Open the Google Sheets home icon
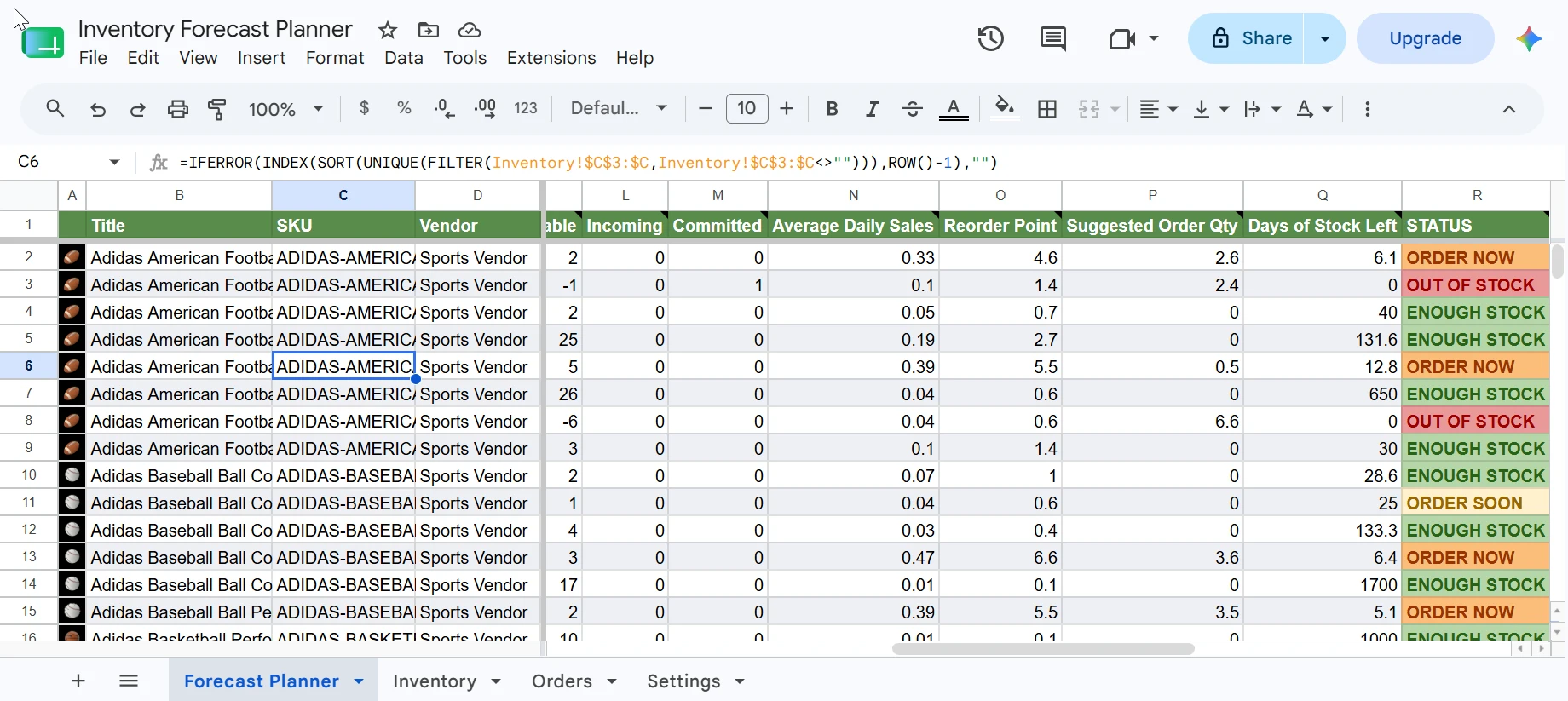Screen dimensions: 1568x701 coord(43,41)
